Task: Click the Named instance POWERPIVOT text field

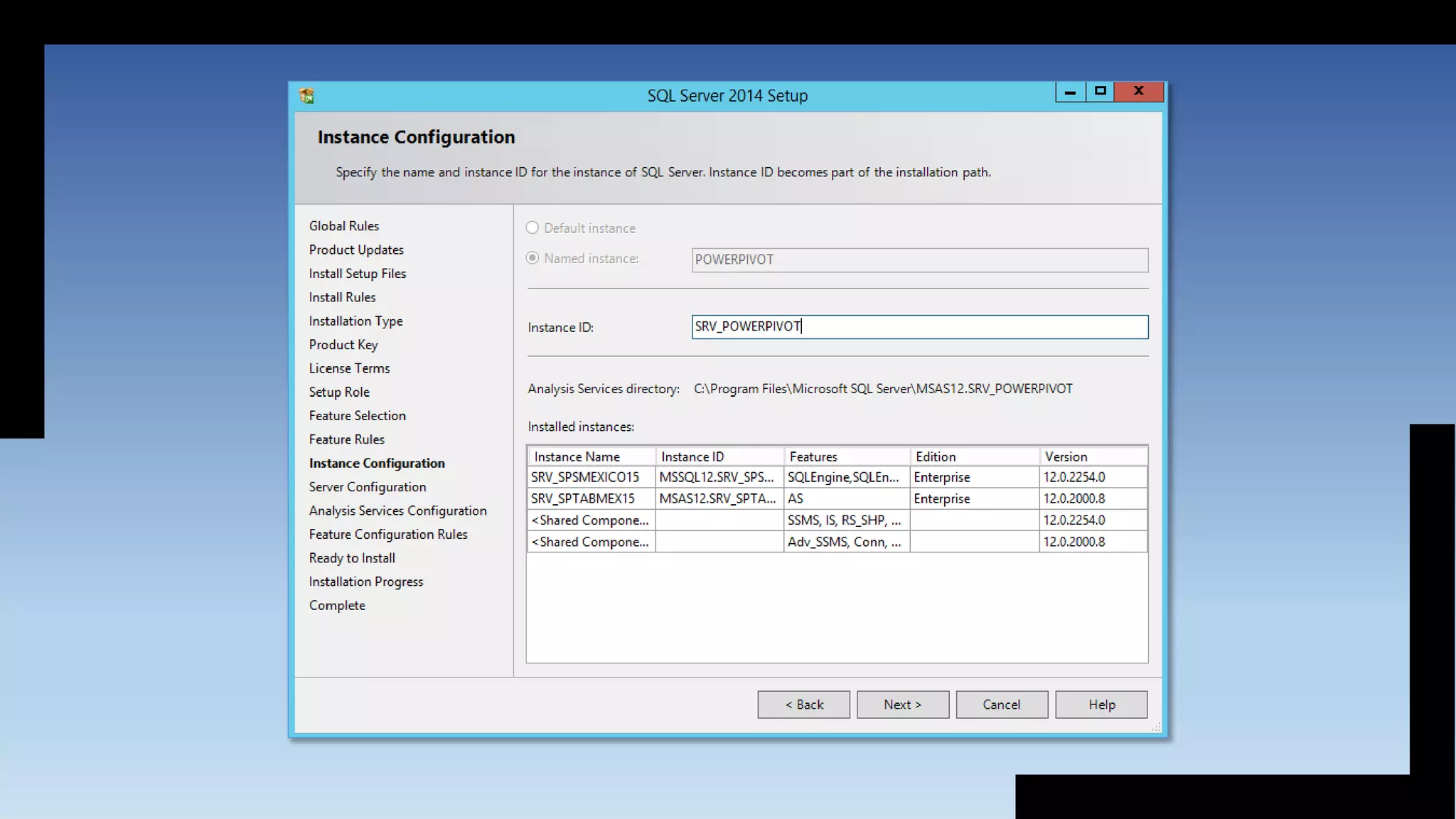Action: tap(919, 260)
